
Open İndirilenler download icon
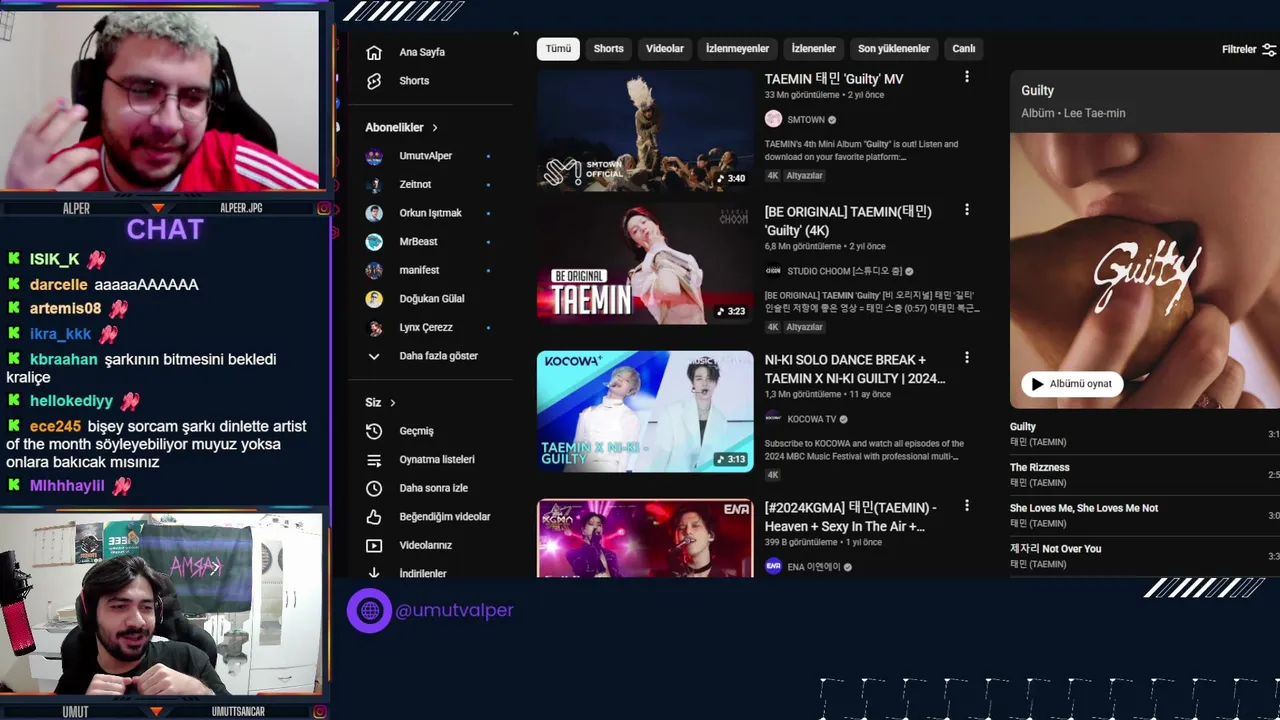374,573
